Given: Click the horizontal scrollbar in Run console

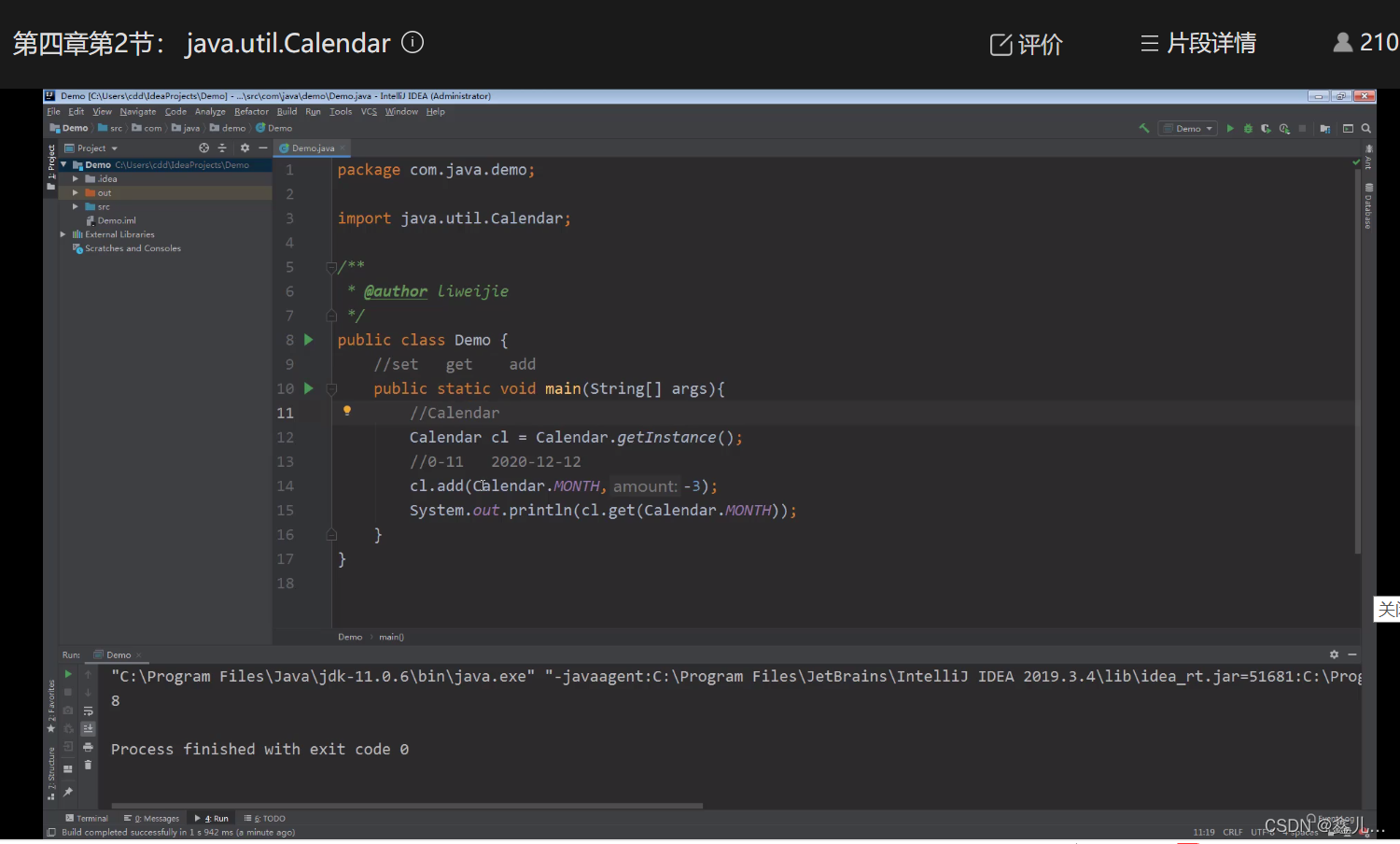Looking at the screenshot, I should 407,805.
